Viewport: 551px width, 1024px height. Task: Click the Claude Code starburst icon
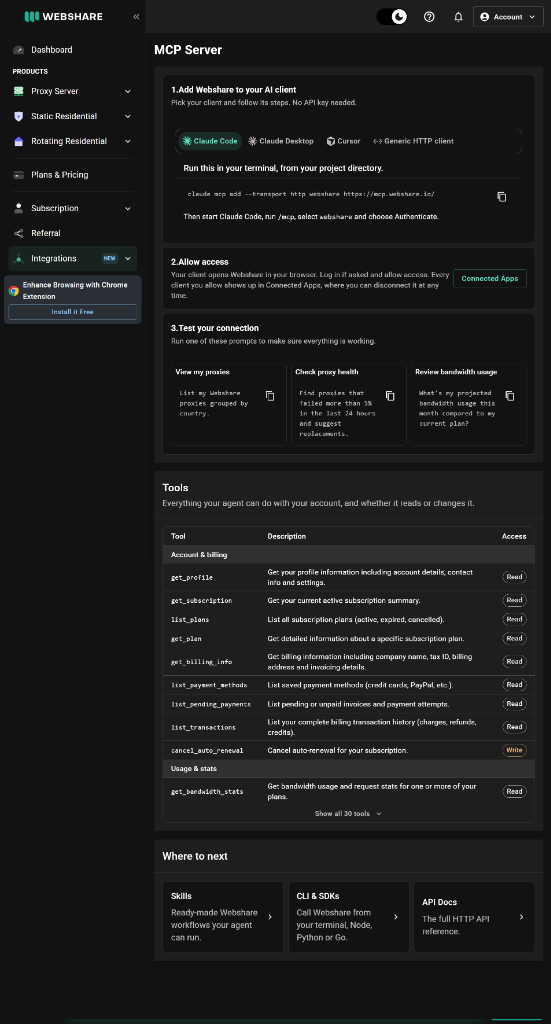tap(187, 141)
